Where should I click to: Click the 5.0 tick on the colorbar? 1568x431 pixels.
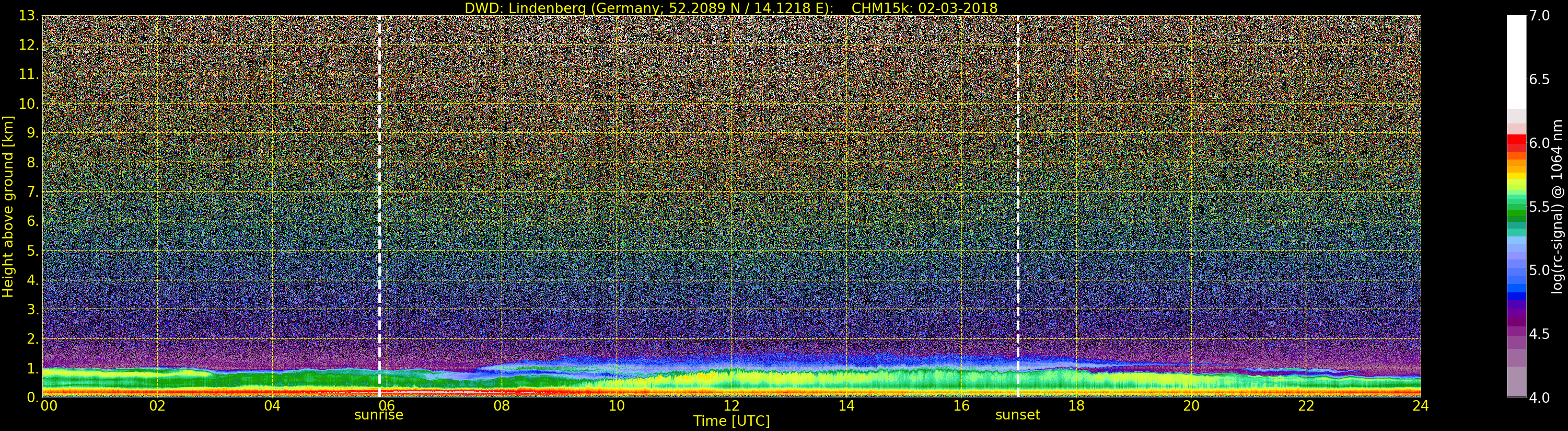coord(1539,270)
